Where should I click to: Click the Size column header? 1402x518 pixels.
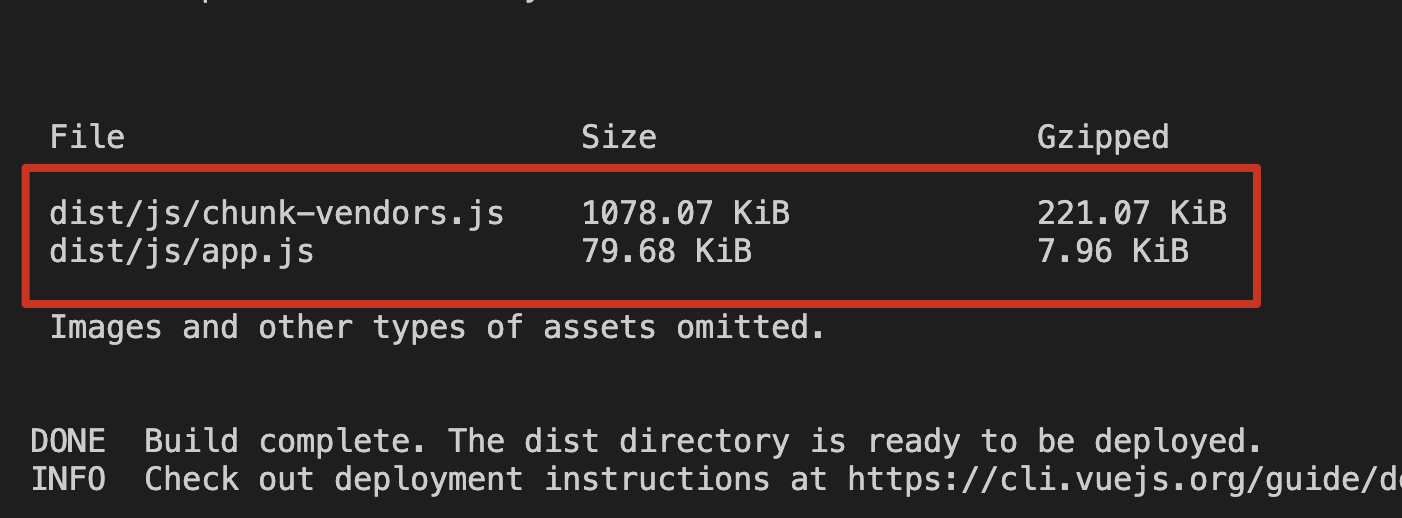pos(618,137)
